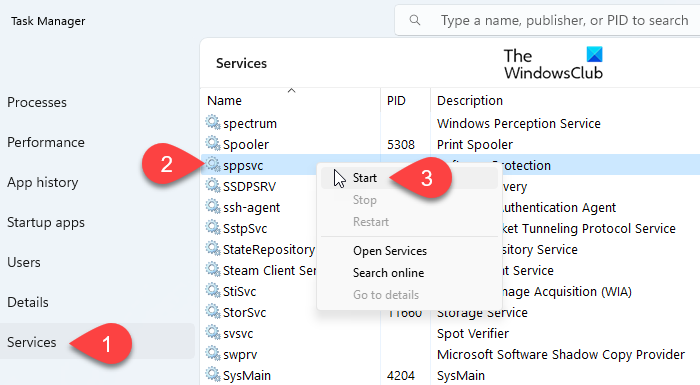700x385 pixels.
Task: Select the sppsvc service name
Action: click(x=243, y=166)
